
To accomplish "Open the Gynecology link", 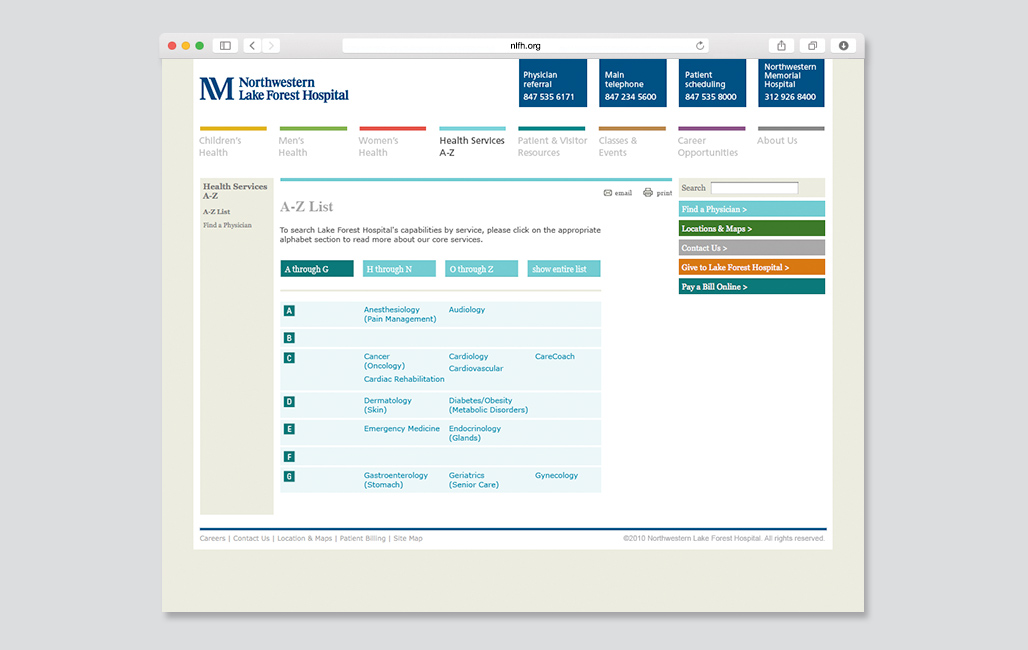I will pyautogui.click(x=556, y=476).
